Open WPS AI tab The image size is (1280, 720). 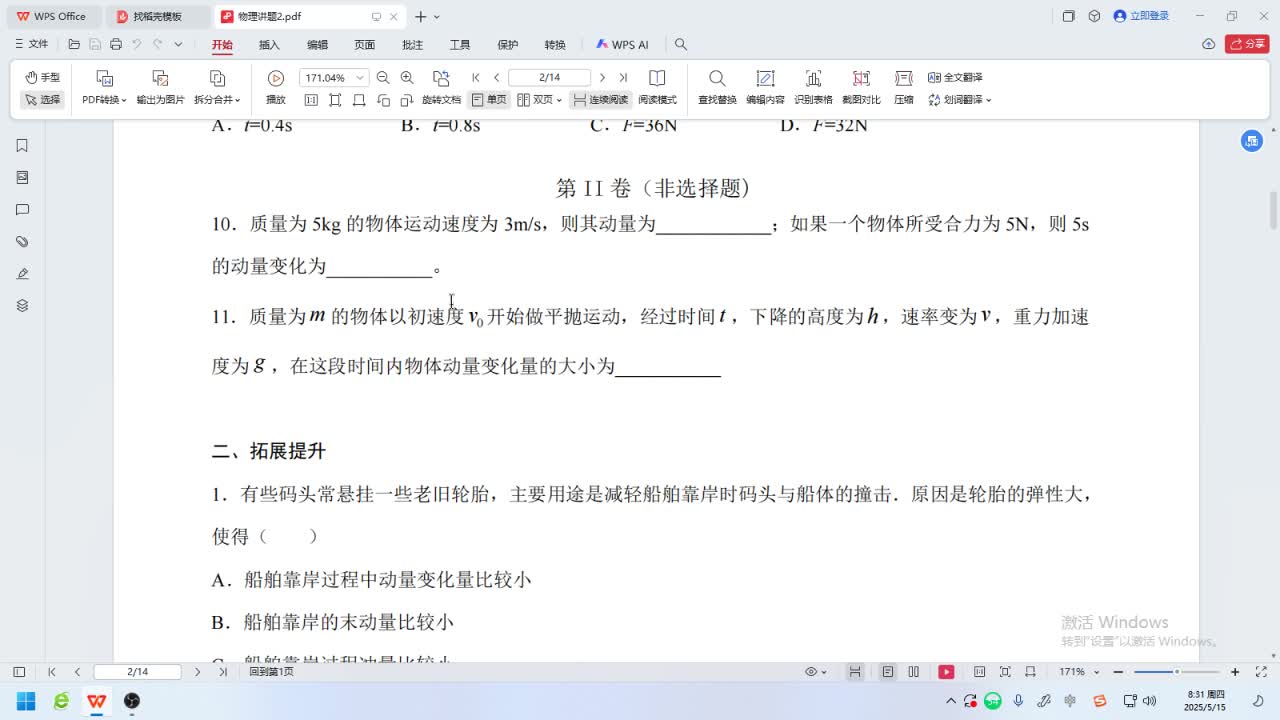[x=622, y=45]
